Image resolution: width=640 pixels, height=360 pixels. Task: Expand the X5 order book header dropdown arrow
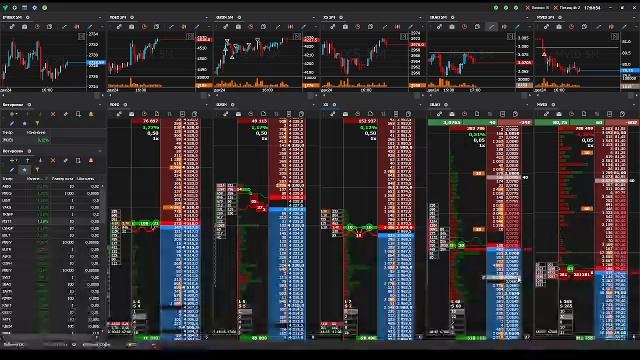click(421, 105)
